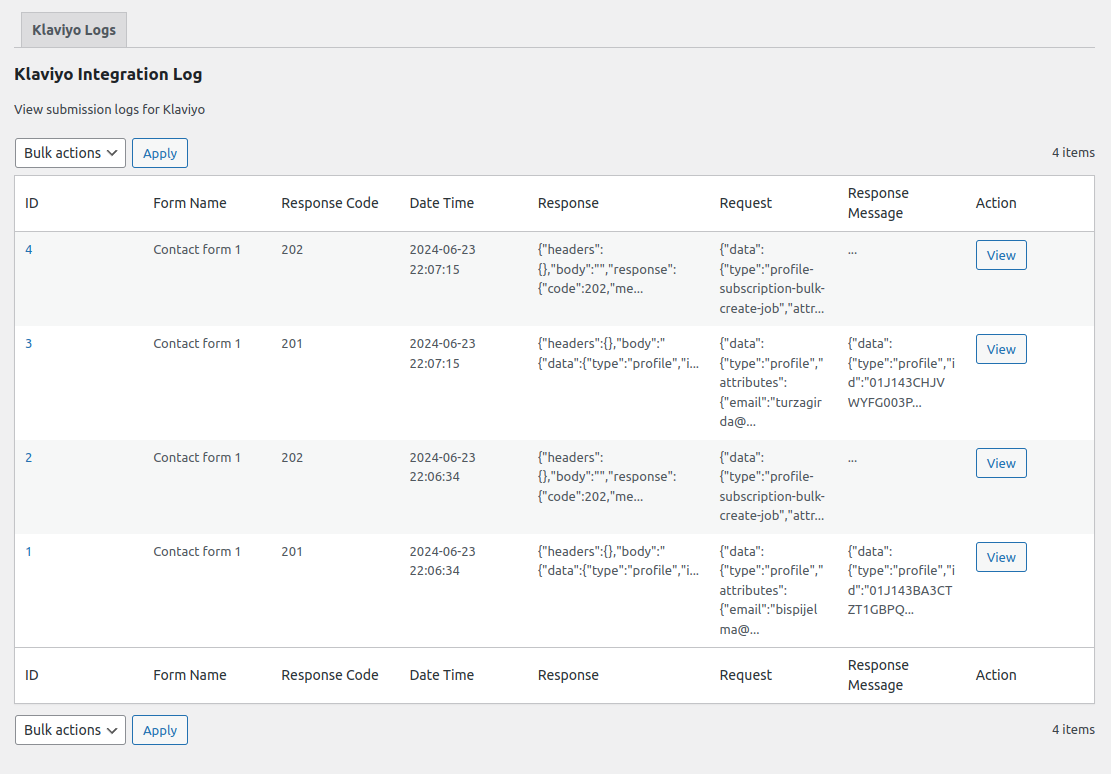1111x774 pixels.
Task: Click date 2024-06-23 22:07:15 in row 4
Action: pos(442,259)
